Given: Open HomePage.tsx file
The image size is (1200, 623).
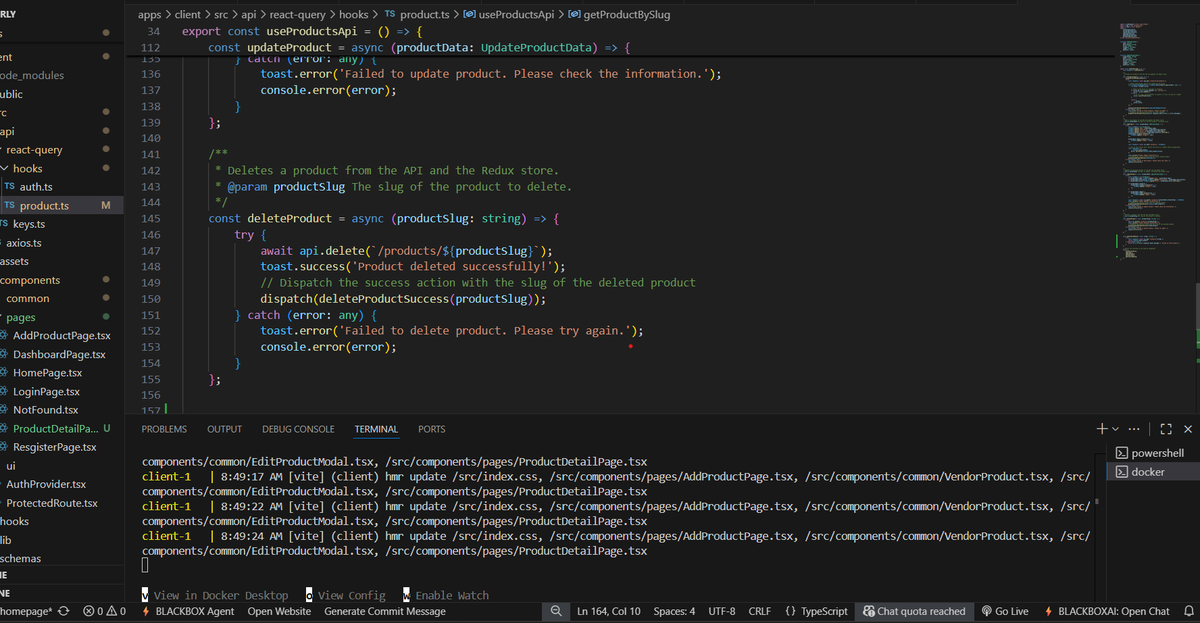Looking at the screenshot, I should [x=48, y=373].
